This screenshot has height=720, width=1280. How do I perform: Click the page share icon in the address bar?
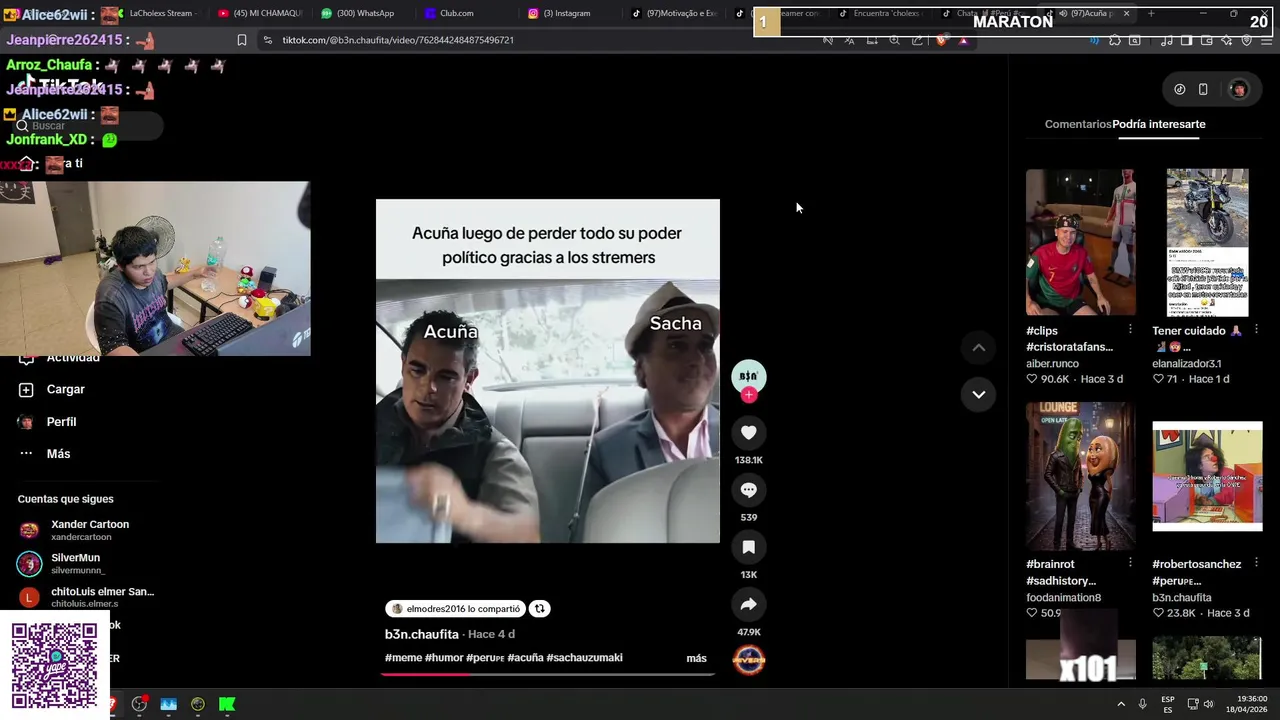(917, 40)
